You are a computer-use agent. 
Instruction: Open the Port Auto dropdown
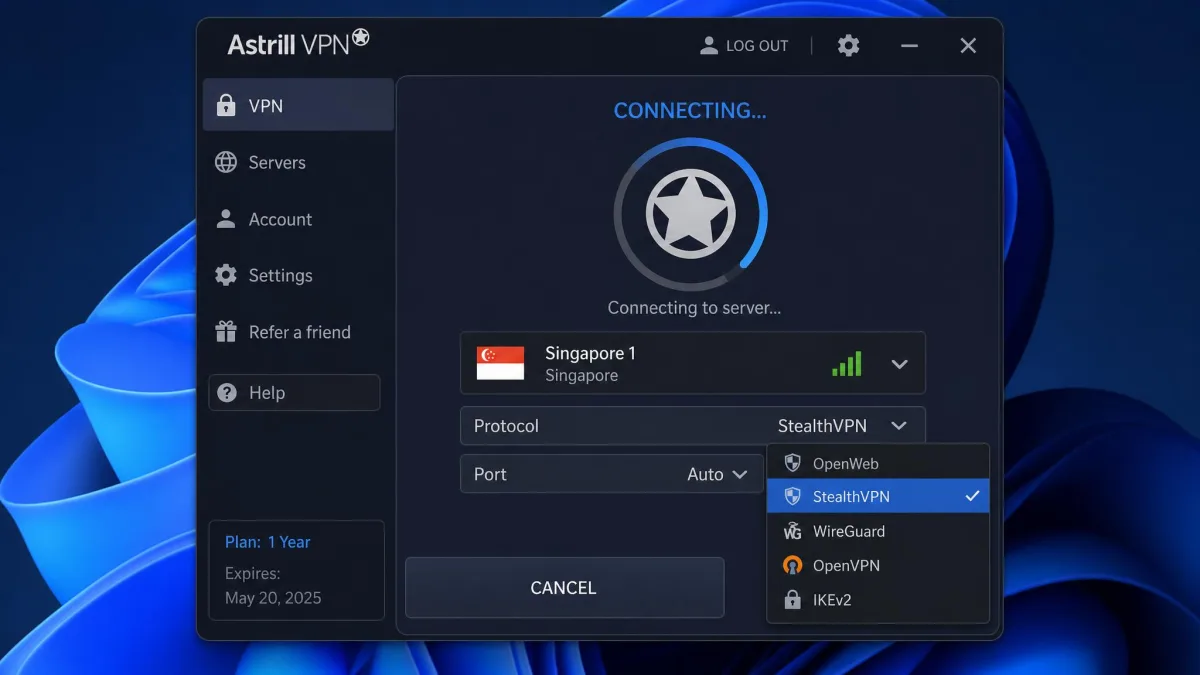[612, 474]
